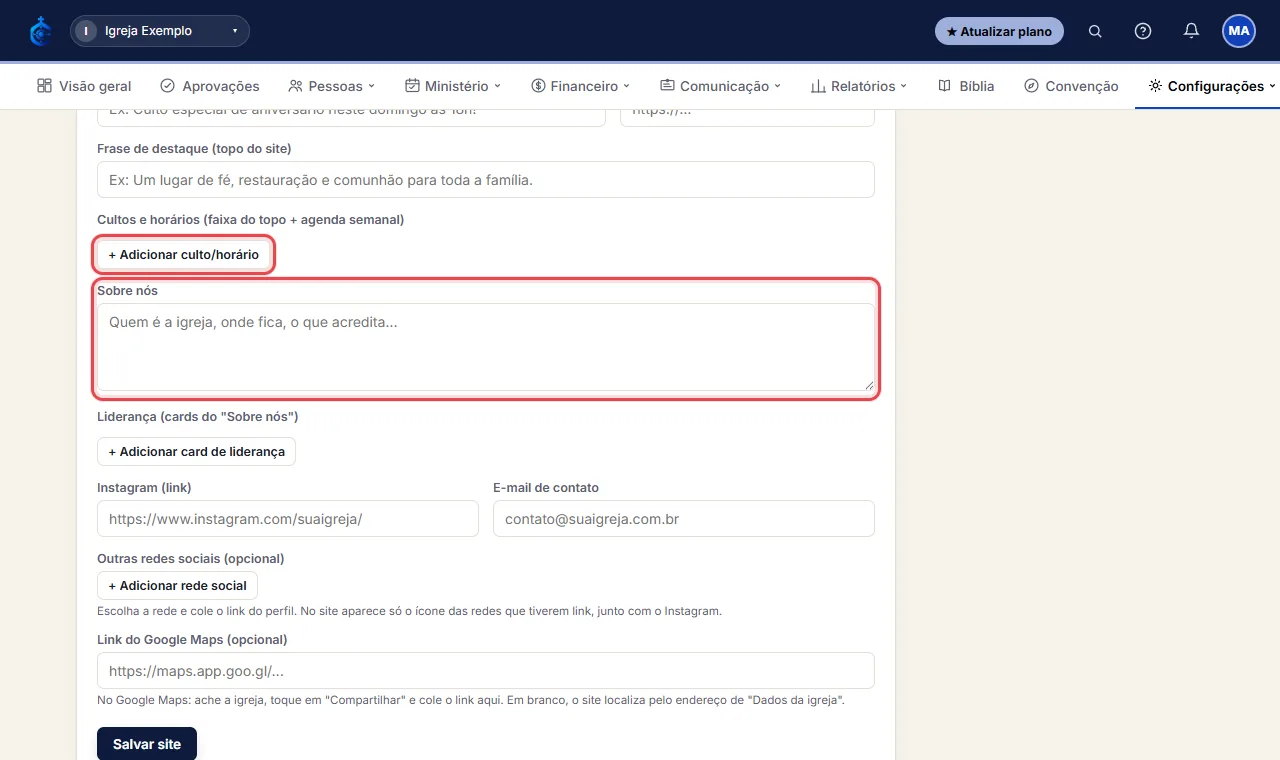
Task: Click the 'Outras redes sociais (opcional)' label
Action: coord(191,559)
